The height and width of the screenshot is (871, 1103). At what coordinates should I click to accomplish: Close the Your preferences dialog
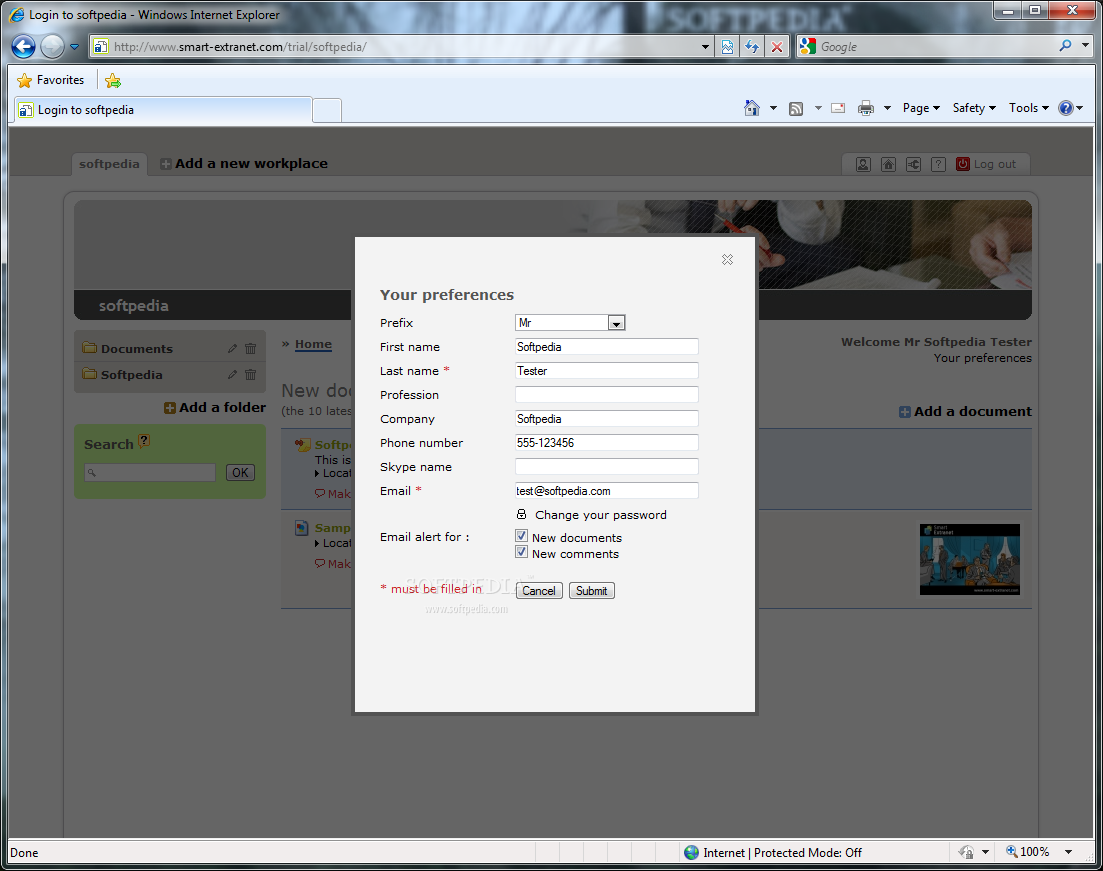click(x=727, y=260)
